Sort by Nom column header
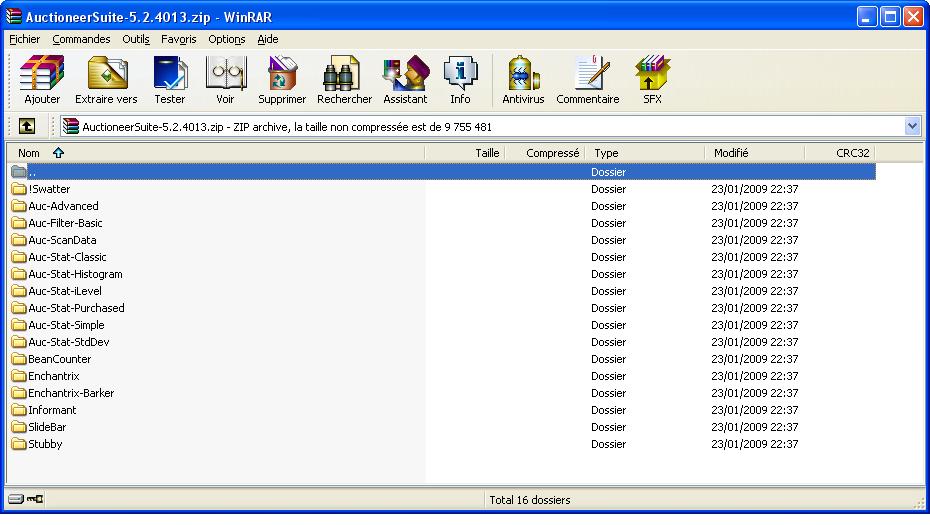 (216, 153)
